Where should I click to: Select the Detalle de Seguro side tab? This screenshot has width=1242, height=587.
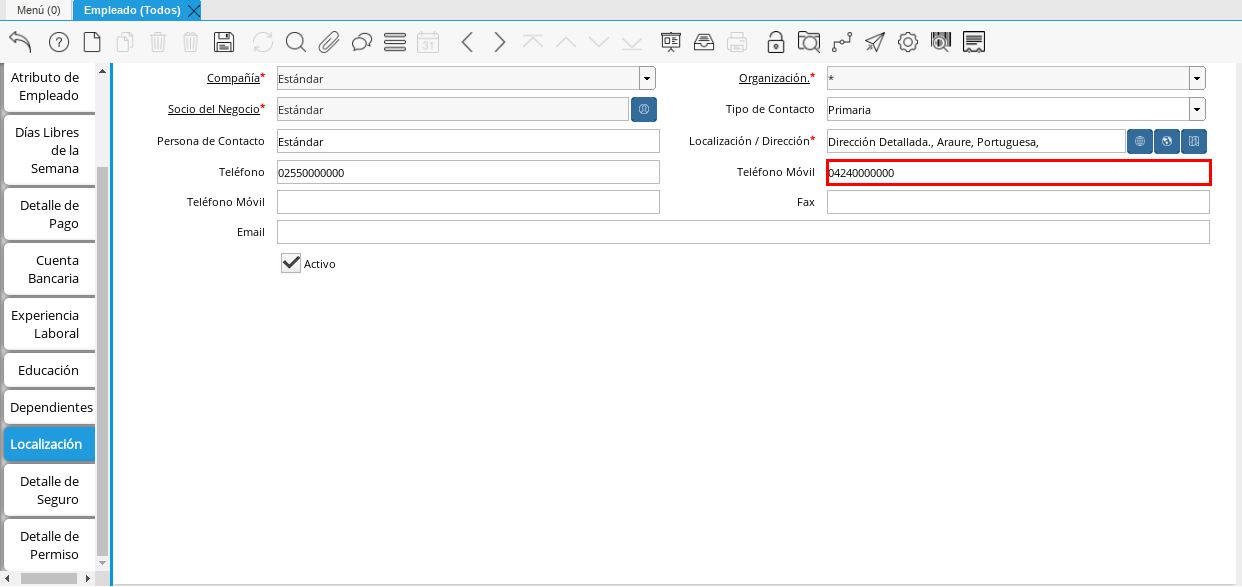[x=51, y=490]
